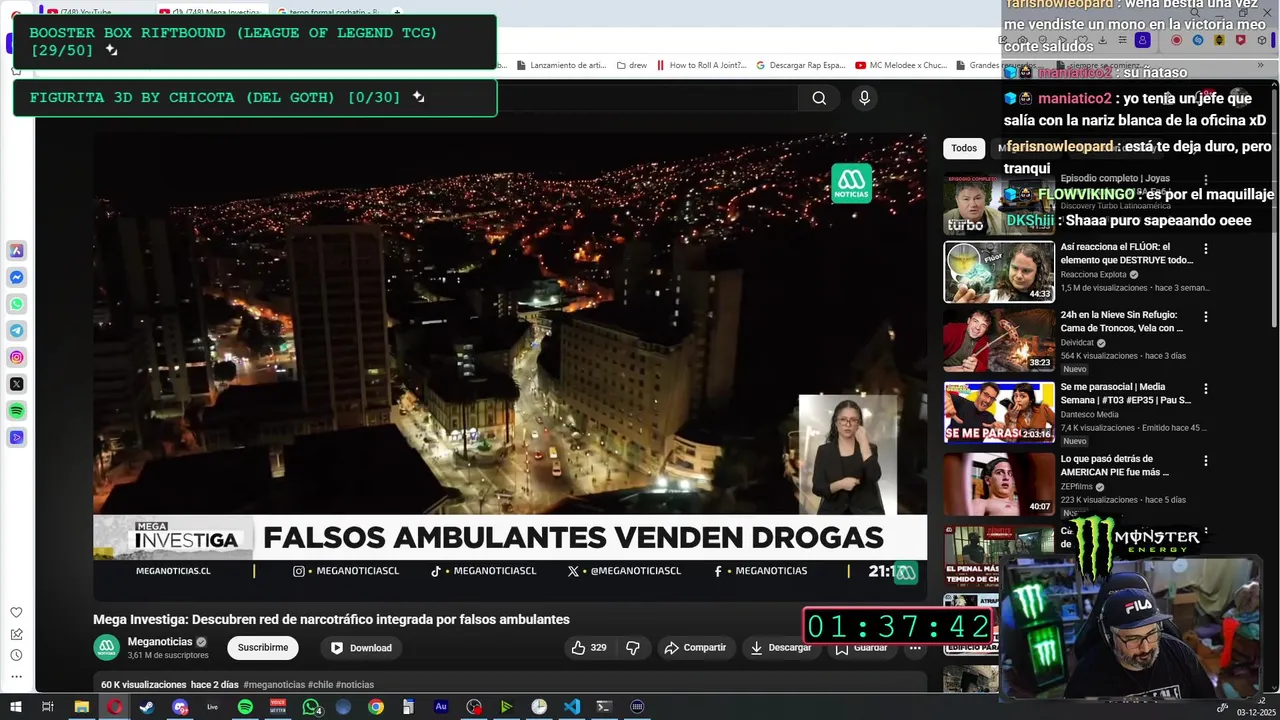This screenshot has width=1280, height=720.
Task: Open WhatsApp from the taskbar
Action: pos(311,707)
